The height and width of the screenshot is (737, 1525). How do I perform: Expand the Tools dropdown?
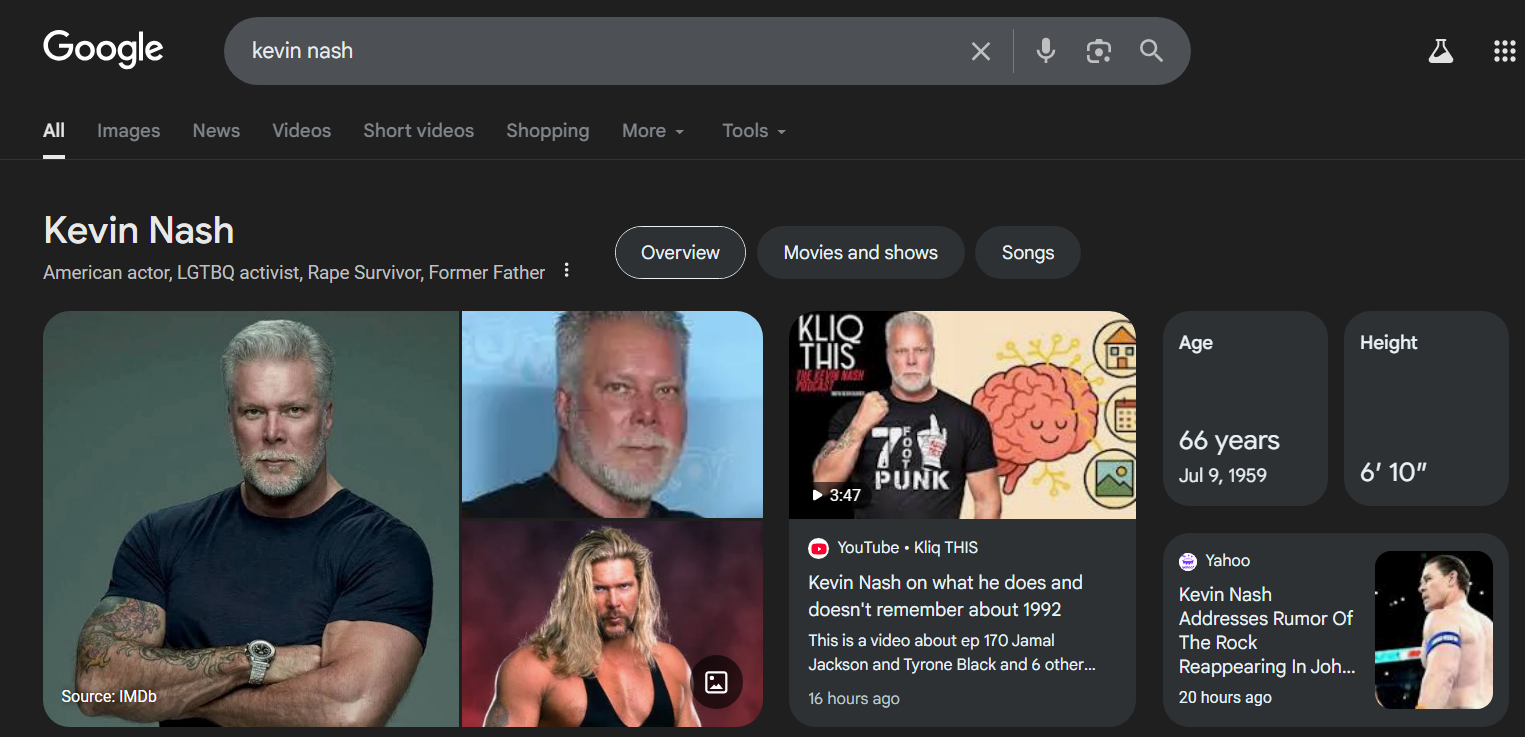(754, 131)
